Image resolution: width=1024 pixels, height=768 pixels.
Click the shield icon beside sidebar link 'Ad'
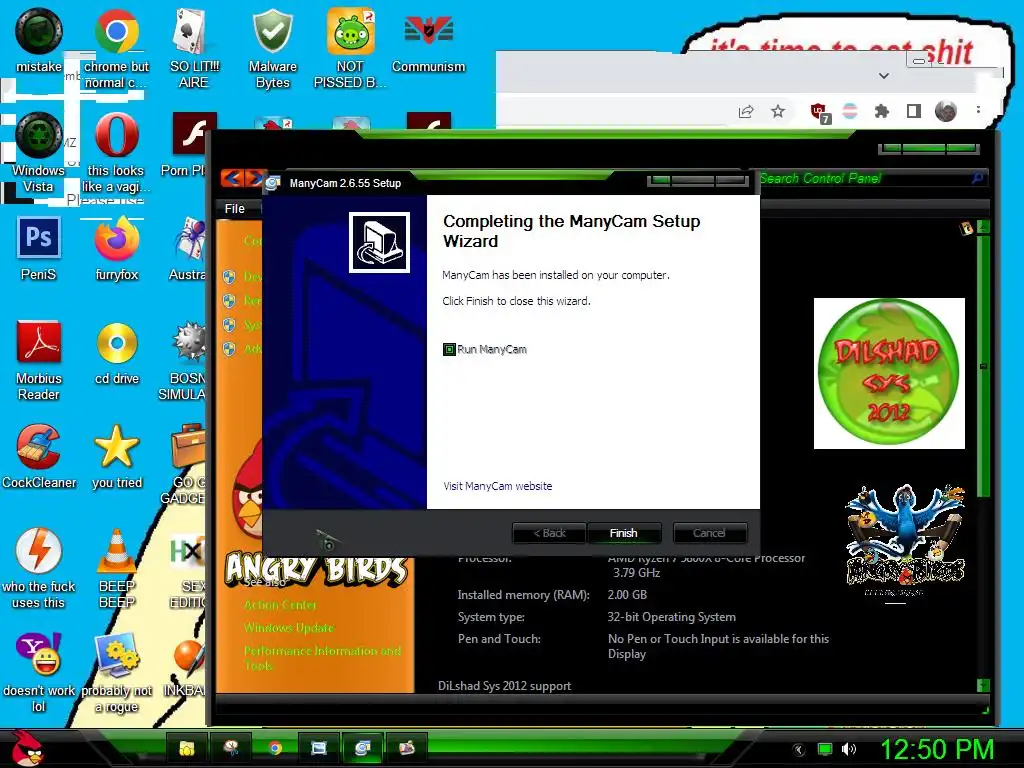click(229, 349)
